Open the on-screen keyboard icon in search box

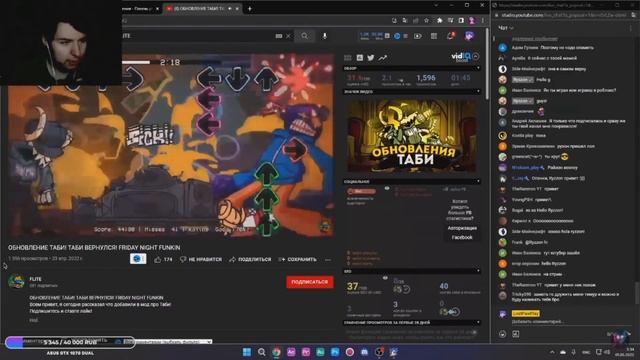coord(279,36)
